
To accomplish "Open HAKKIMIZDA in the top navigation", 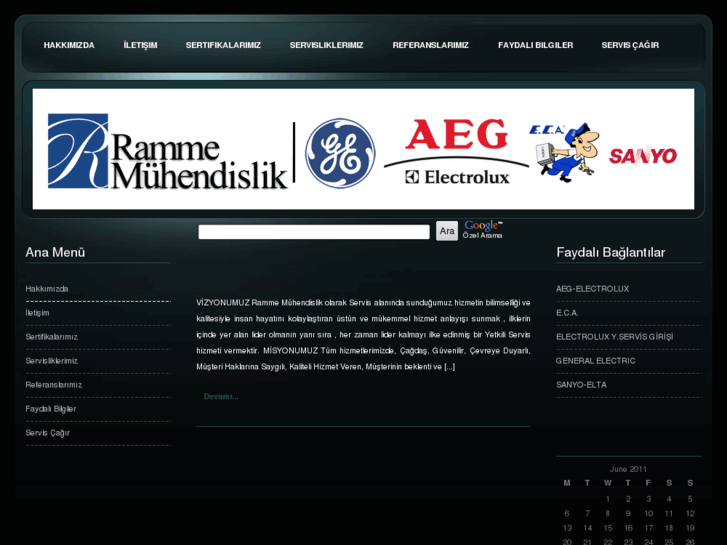I will pos(69,45).
